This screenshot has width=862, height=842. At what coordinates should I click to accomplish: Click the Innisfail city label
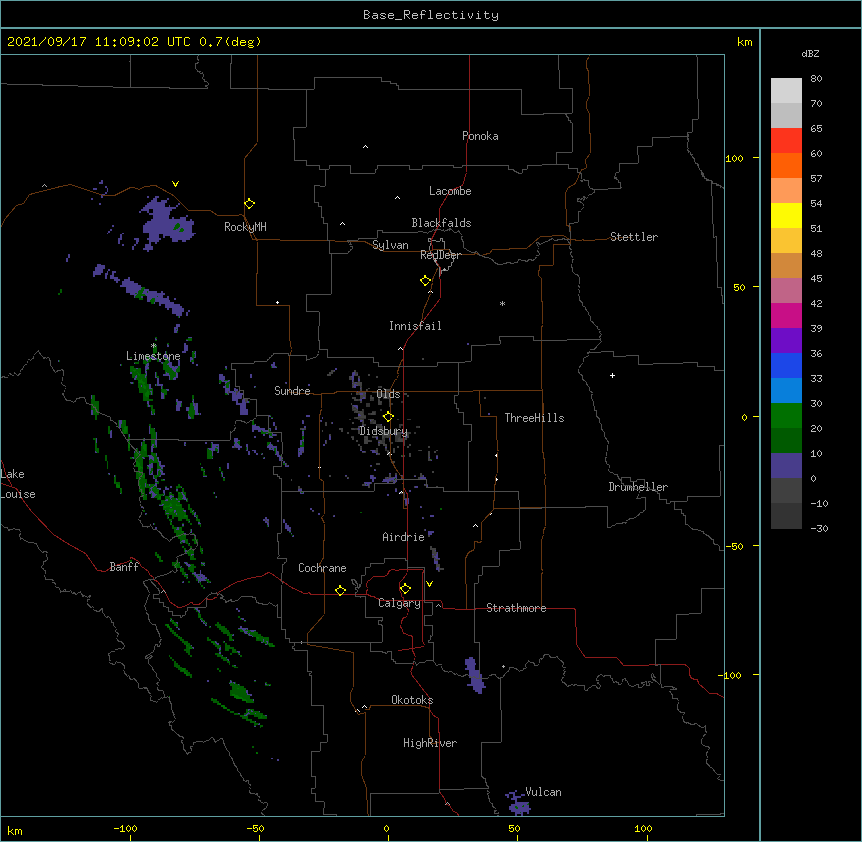point(415,326)
